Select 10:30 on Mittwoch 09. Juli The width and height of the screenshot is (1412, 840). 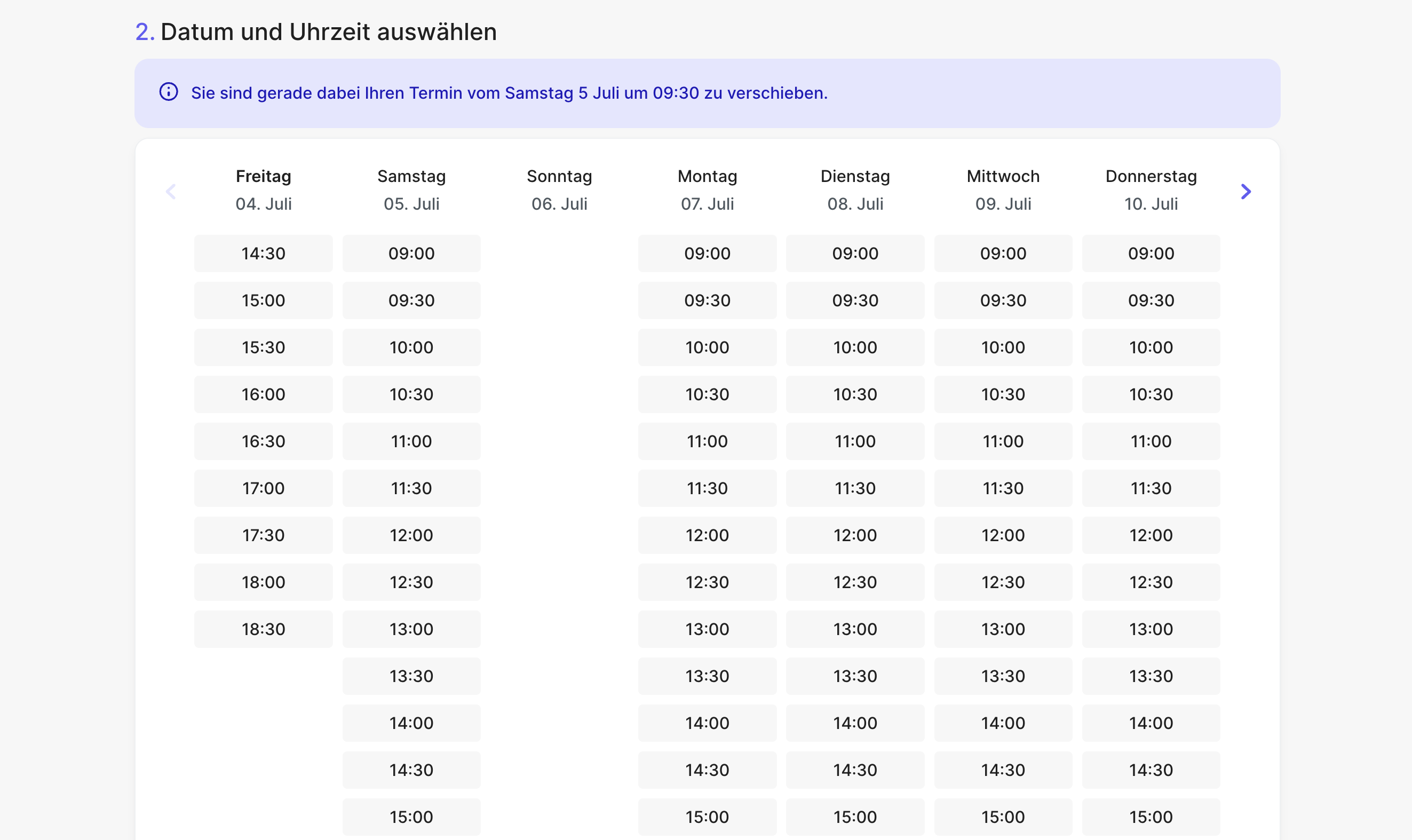click(1003, 394)
